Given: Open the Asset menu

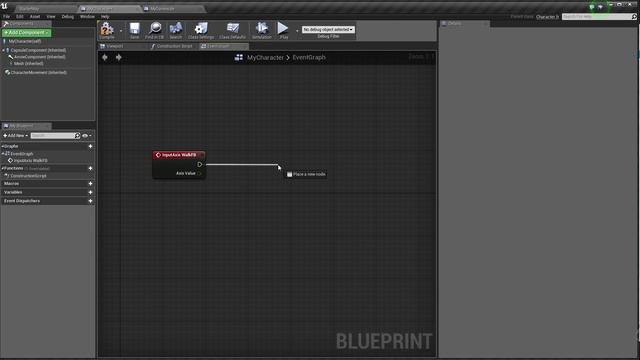Looking at the screenshot, I should [35, 16].
